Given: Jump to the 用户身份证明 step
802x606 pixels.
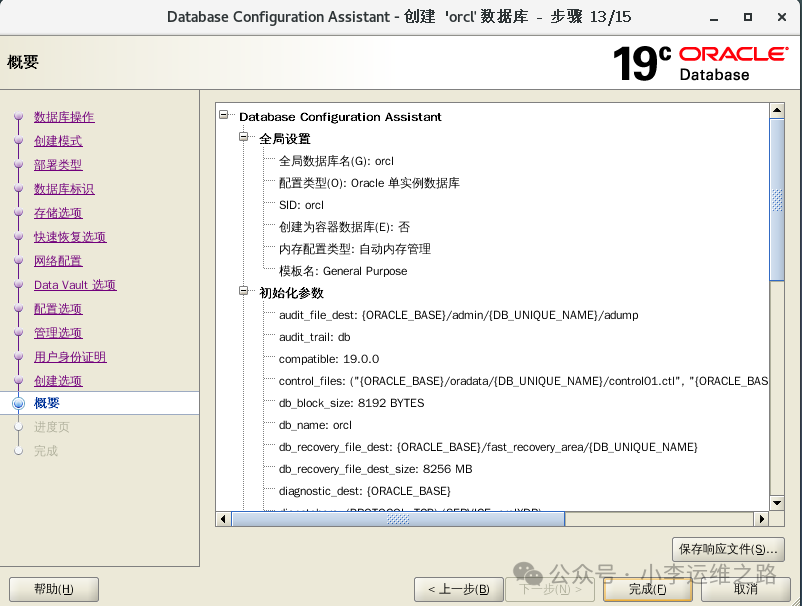Looking at the screenshot, I should coord(70,357).
